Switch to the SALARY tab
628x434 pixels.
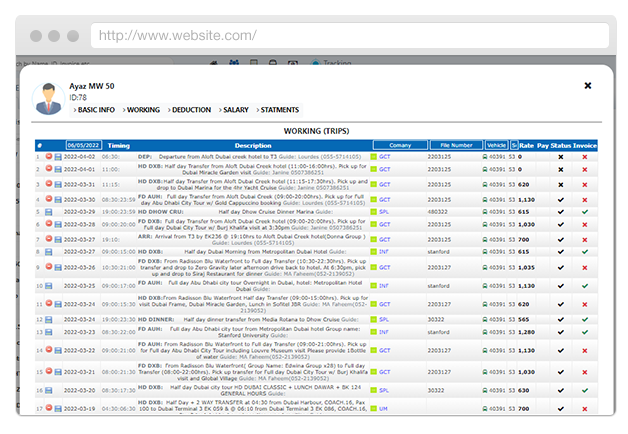click(236, 109)
